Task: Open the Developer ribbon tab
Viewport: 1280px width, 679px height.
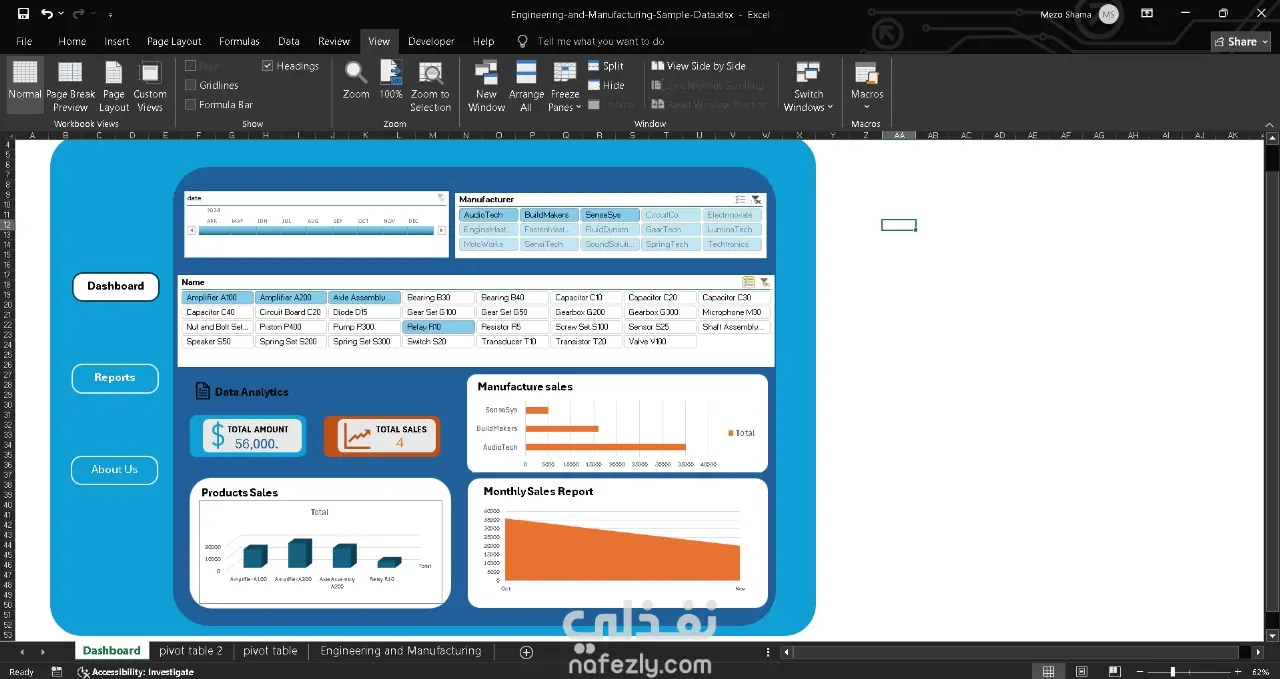Action: (431, 41)
